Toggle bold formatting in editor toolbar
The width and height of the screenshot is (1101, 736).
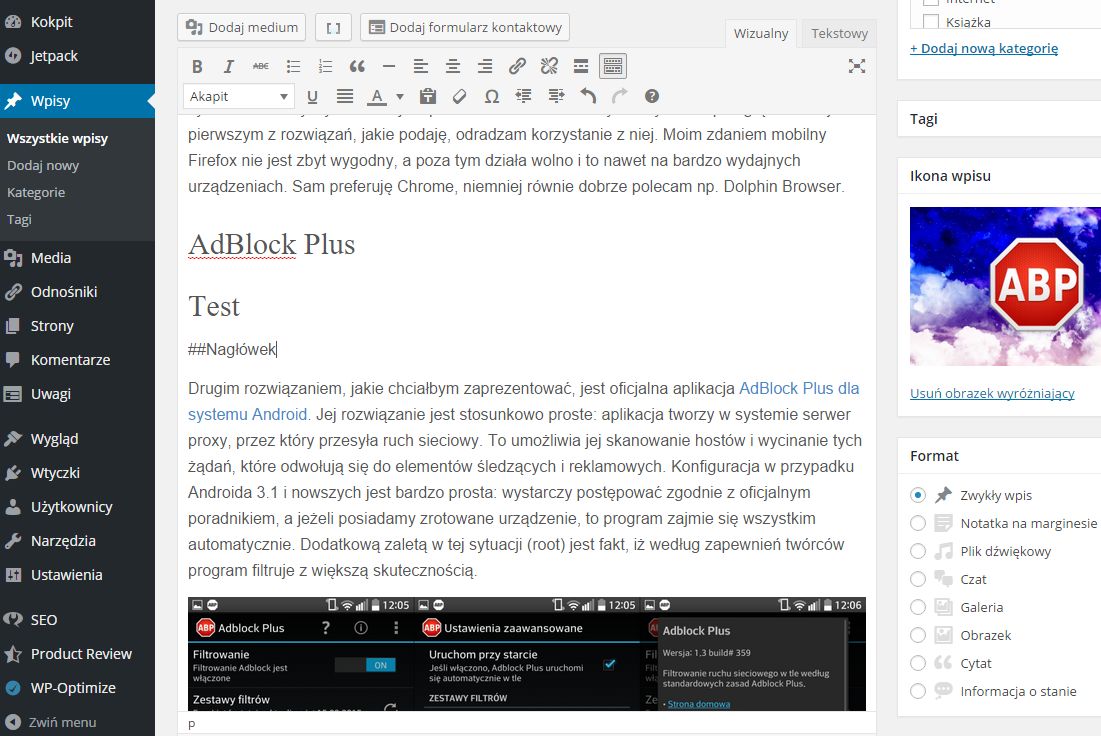[197, 67]
